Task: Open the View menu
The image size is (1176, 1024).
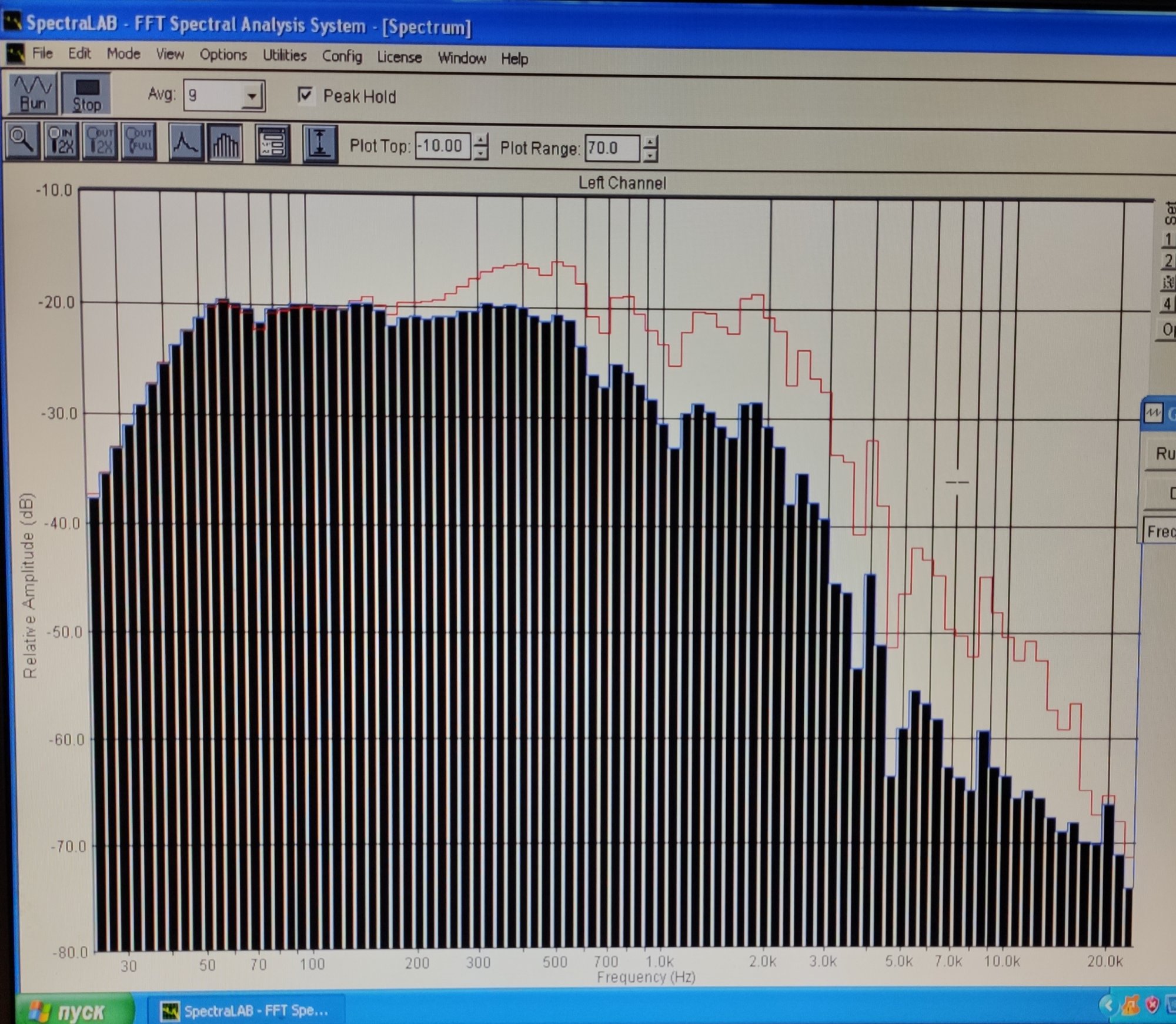Action: point(170,55)
